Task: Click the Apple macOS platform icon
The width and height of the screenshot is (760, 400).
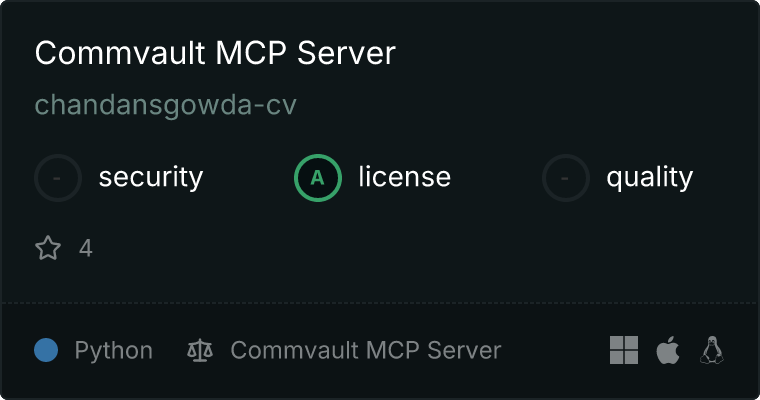Action: tap(668, 350)
